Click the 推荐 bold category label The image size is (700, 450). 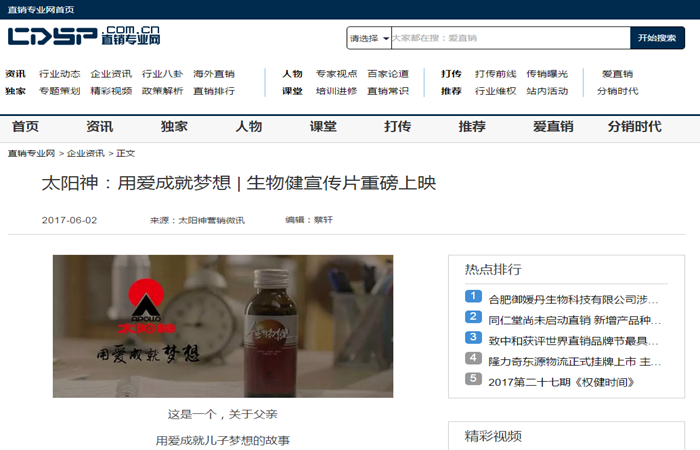click(451, 91)
